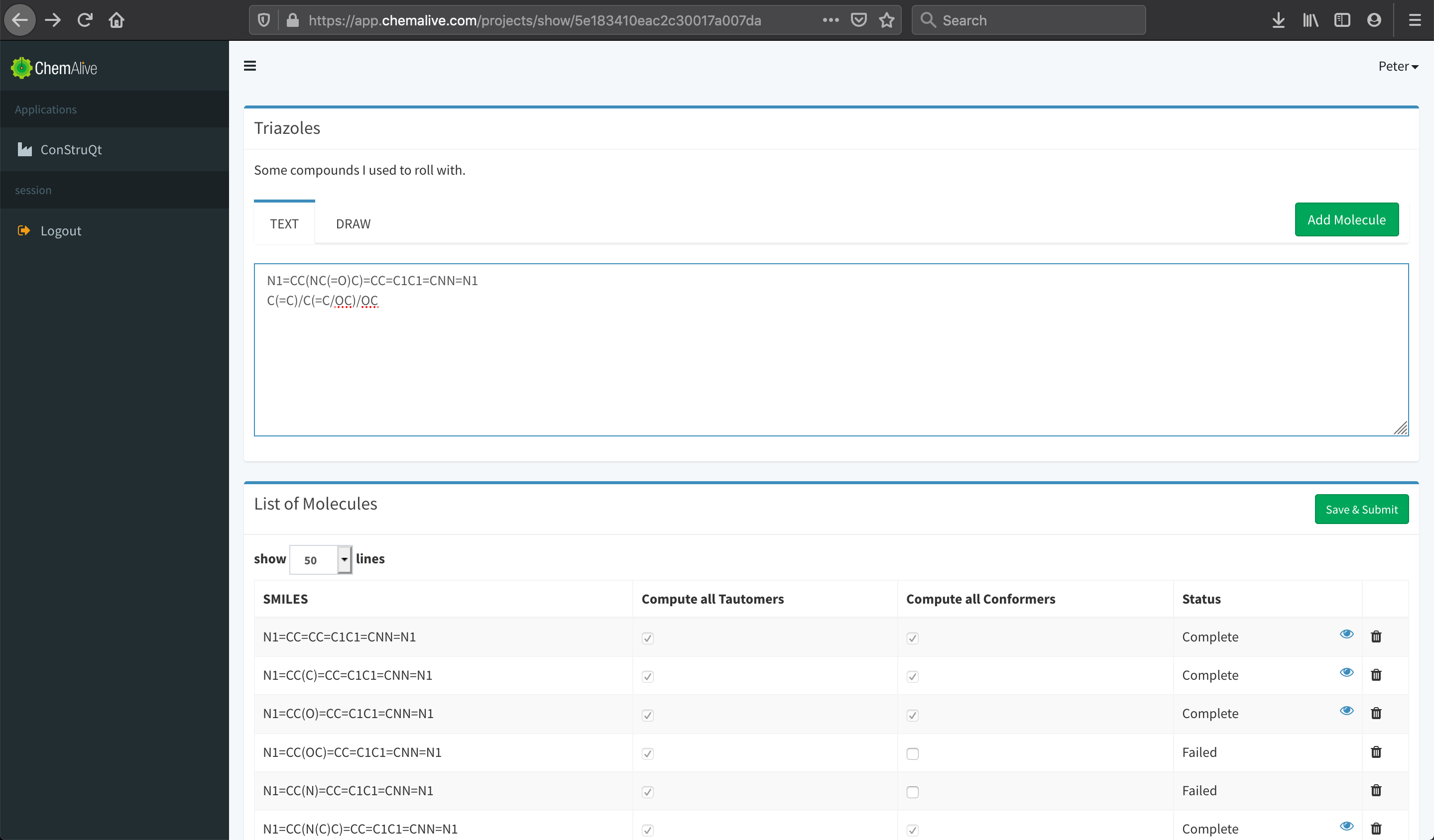Switch to the TEXT tab
Screen dimensions: 1434x840
point(284,223)
